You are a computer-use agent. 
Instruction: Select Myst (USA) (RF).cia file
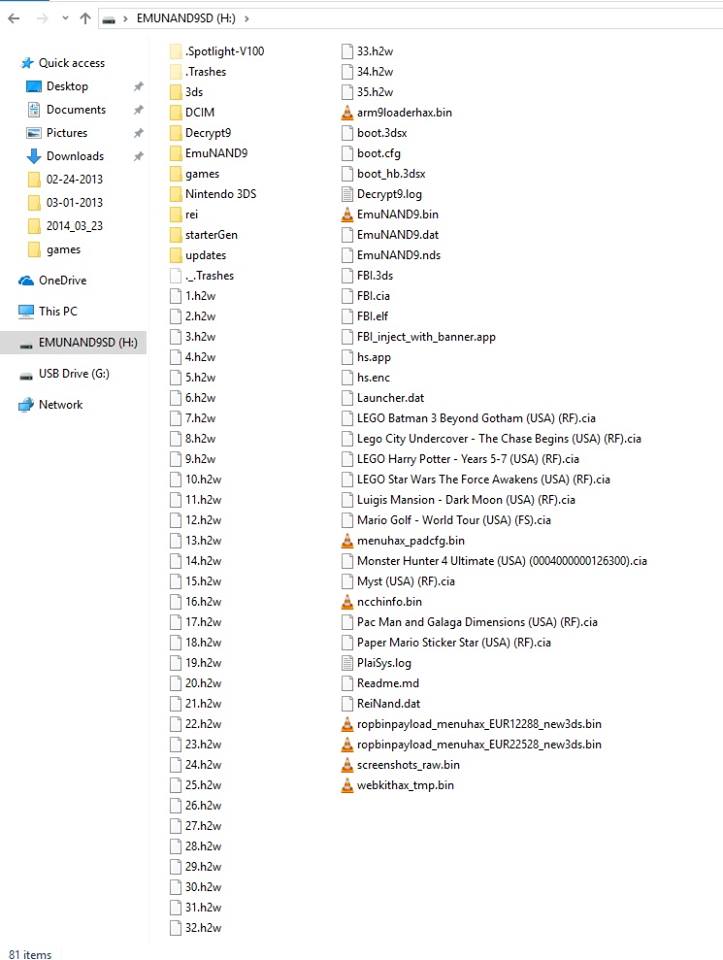pos(405,581)
